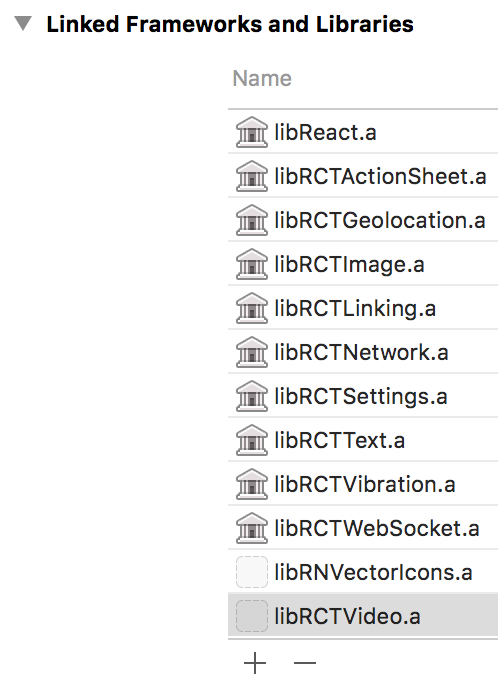Viewport: 498px width, 690px height.
Task: Select the libRCTVibration.a row
Action: pyautogui.click(x=363, y=484)
